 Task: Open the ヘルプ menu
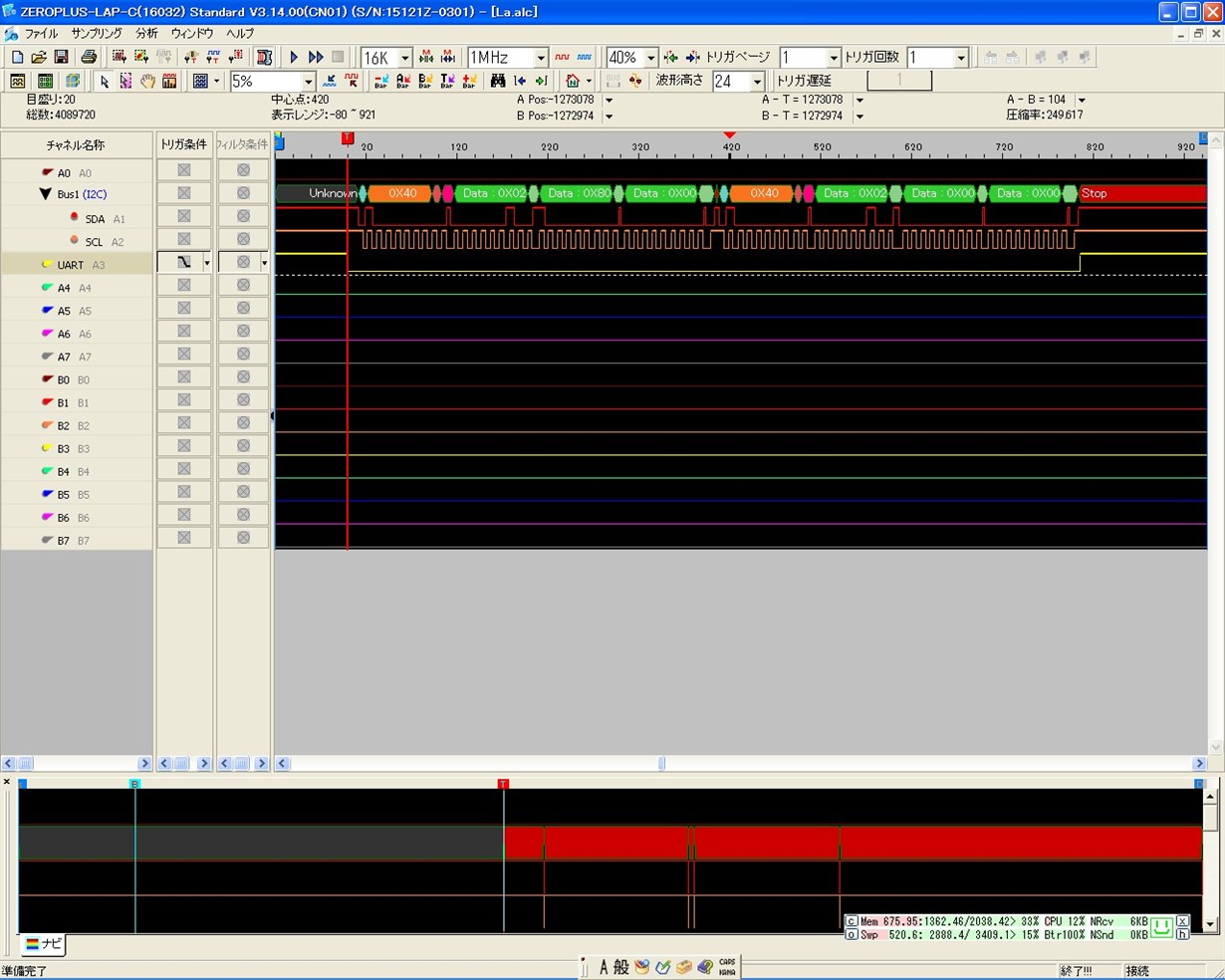[x=240, y=33]
